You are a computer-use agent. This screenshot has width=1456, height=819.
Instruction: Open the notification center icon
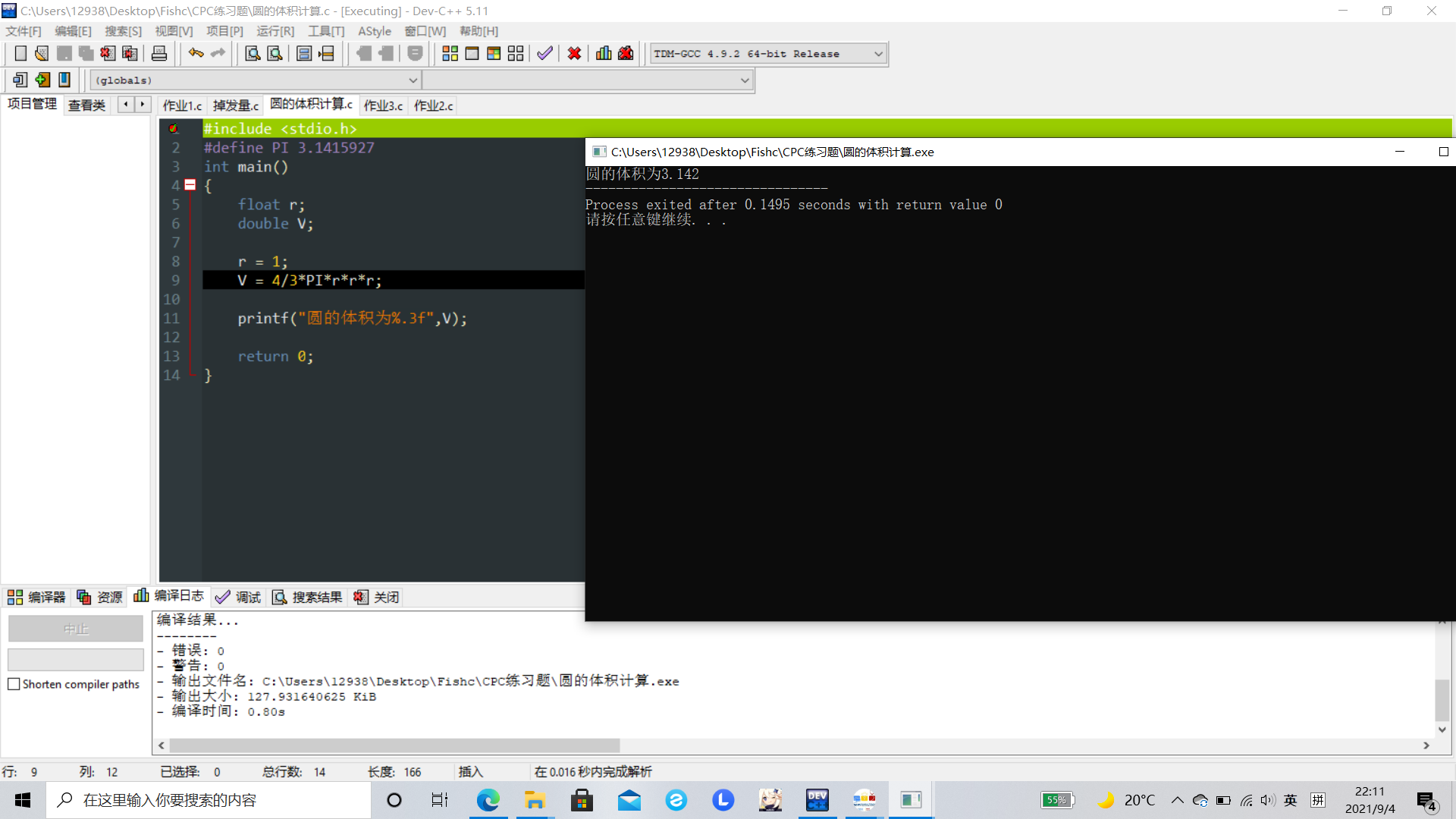[1426, 801]
